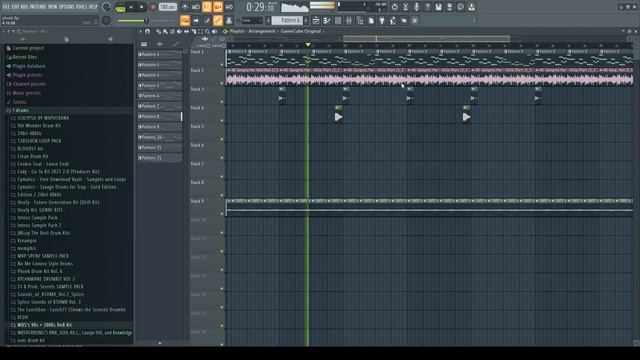Mute Track 1 with its green dot

(222, 64)
